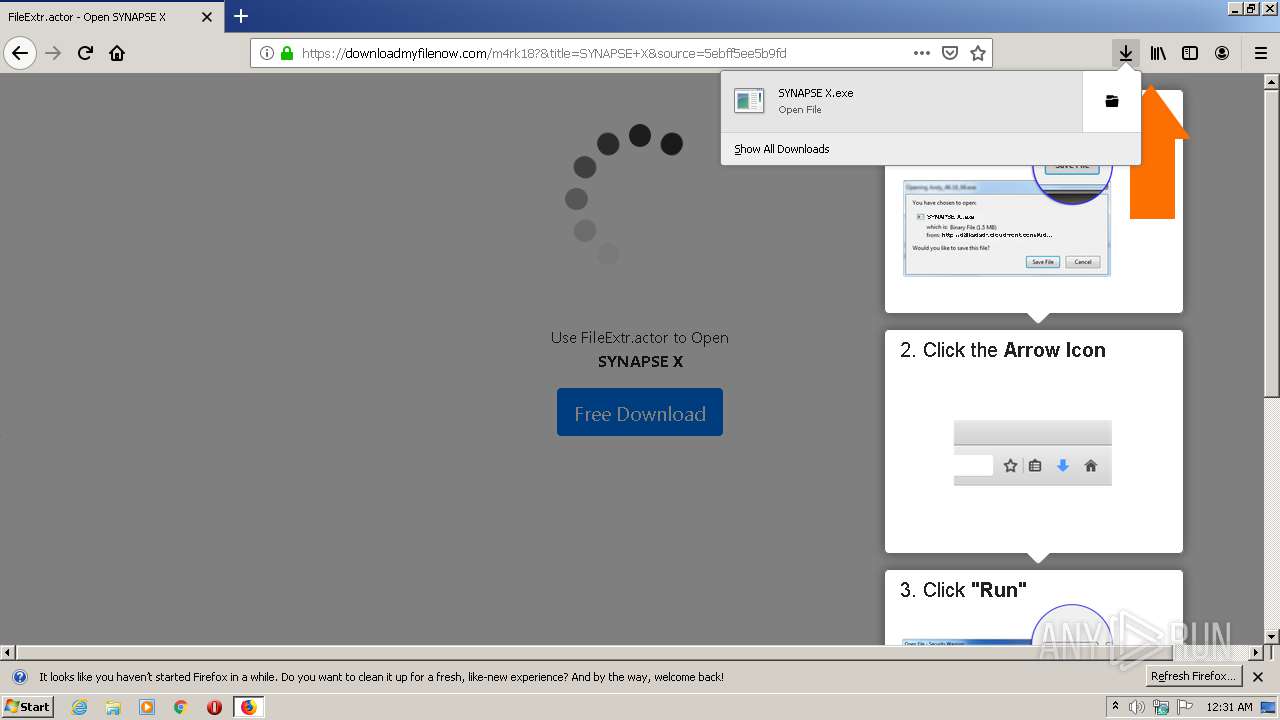Open Windows Media Player from taskbar
This screenshot has height=720, width=1280.
[x=147, y=707]
